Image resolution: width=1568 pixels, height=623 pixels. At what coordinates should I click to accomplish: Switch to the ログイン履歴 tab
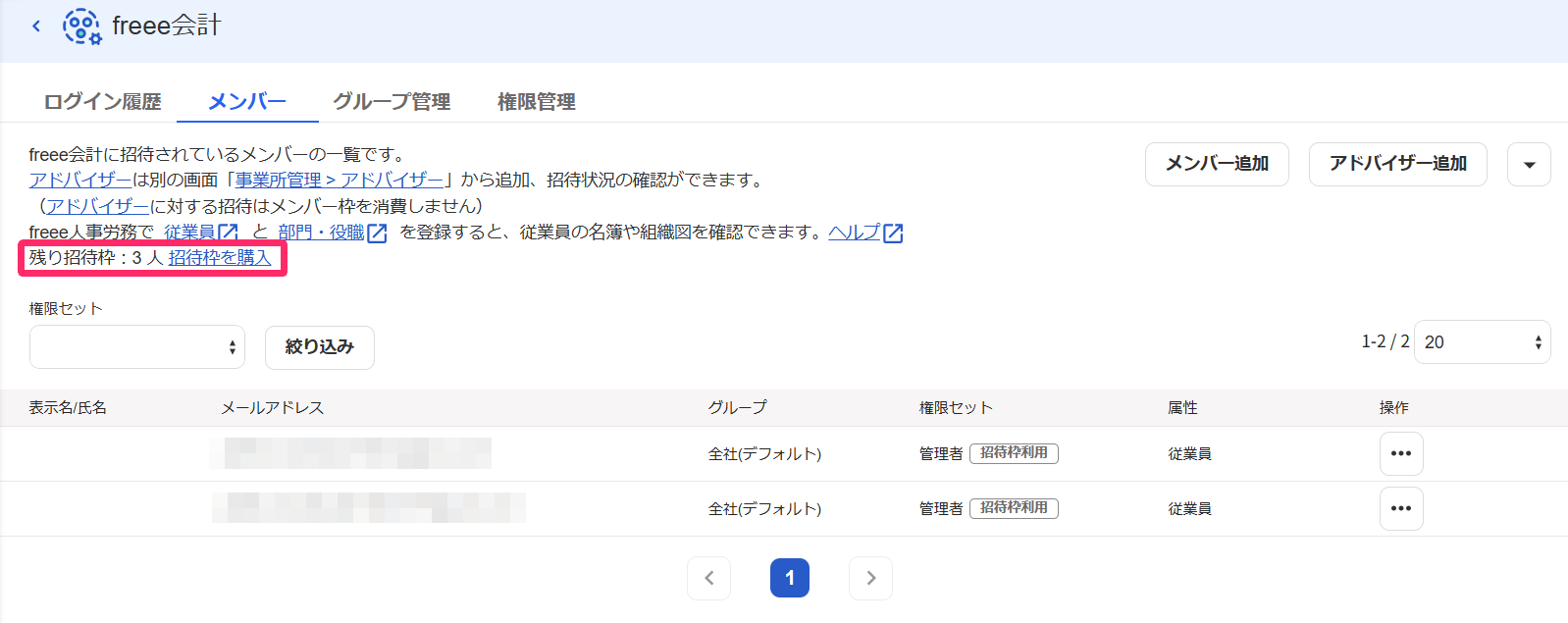(102, 101)
